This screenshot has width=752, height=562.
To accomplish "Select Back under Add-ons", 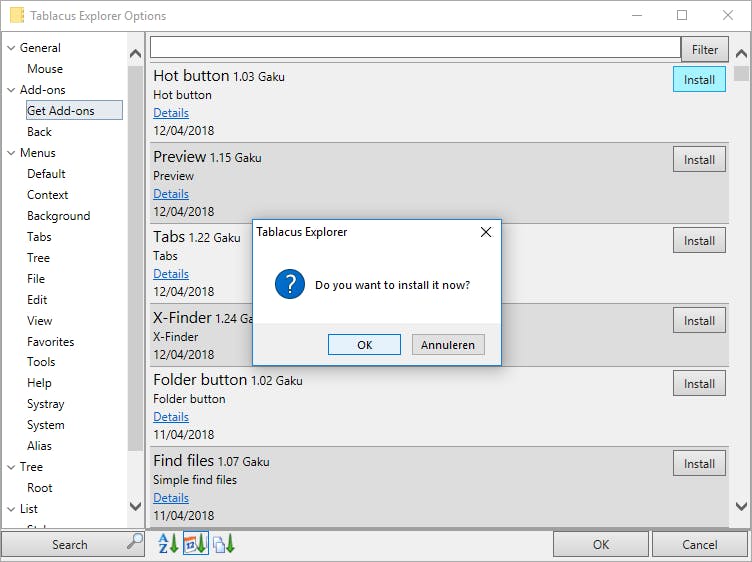I will [x=39, y=132].
